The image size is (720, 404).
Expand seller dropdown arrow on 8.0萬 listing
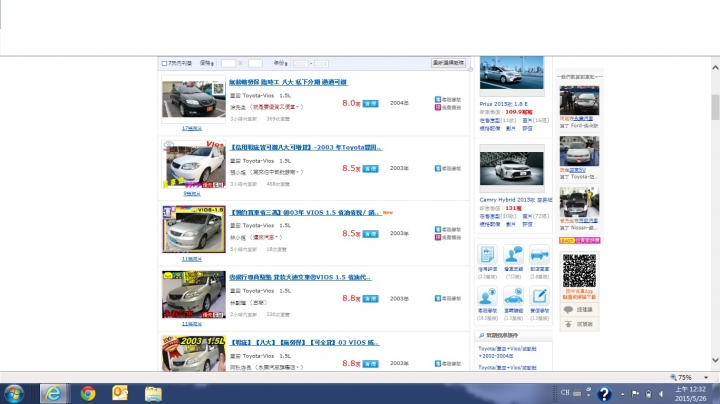pos(298,107)
